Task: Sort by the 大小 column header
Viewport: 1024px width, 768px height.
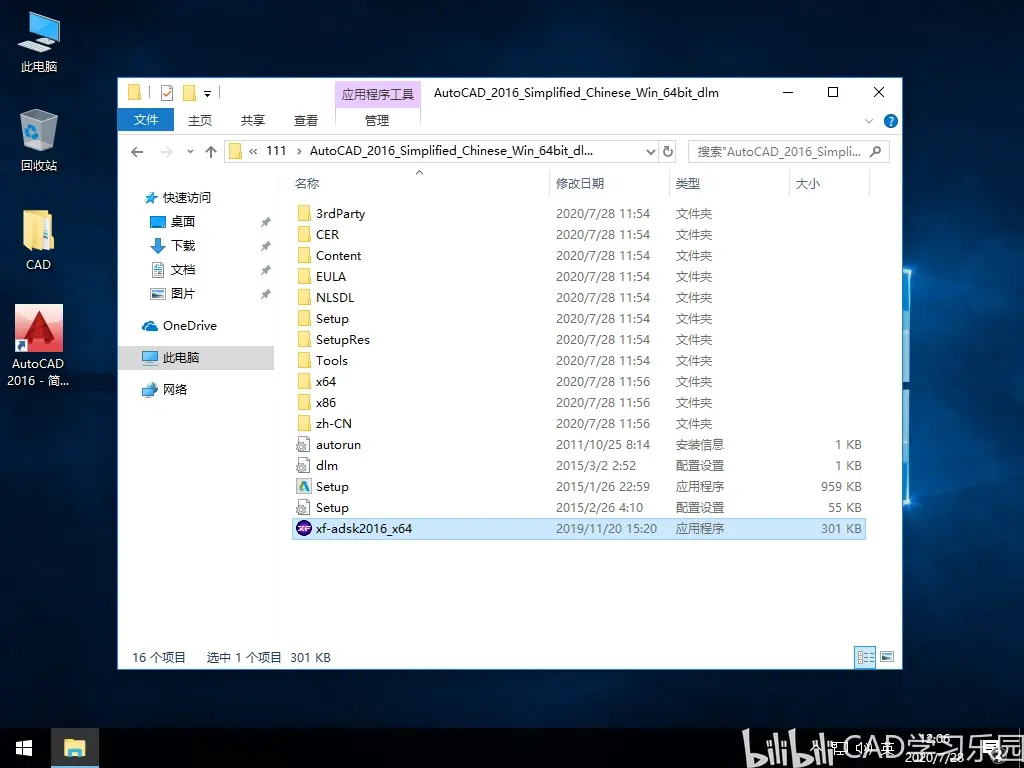Action: tap(829, 184)
